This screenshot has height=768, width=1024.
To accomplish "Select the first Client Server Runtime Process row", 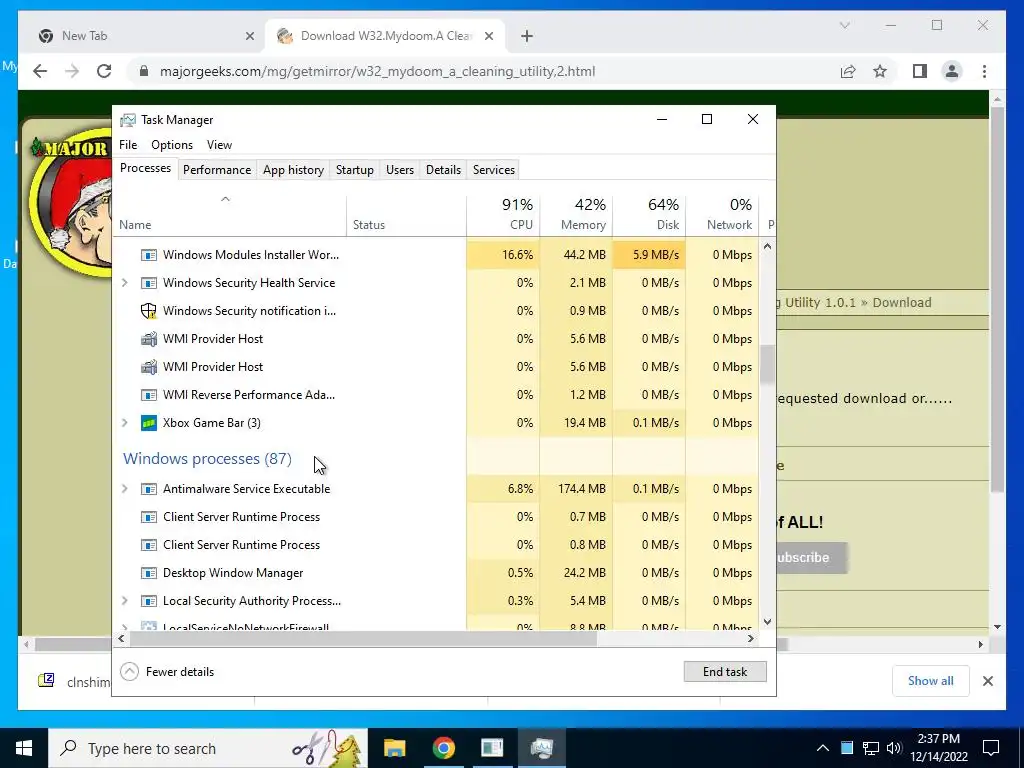I will (x=436, y=517).
